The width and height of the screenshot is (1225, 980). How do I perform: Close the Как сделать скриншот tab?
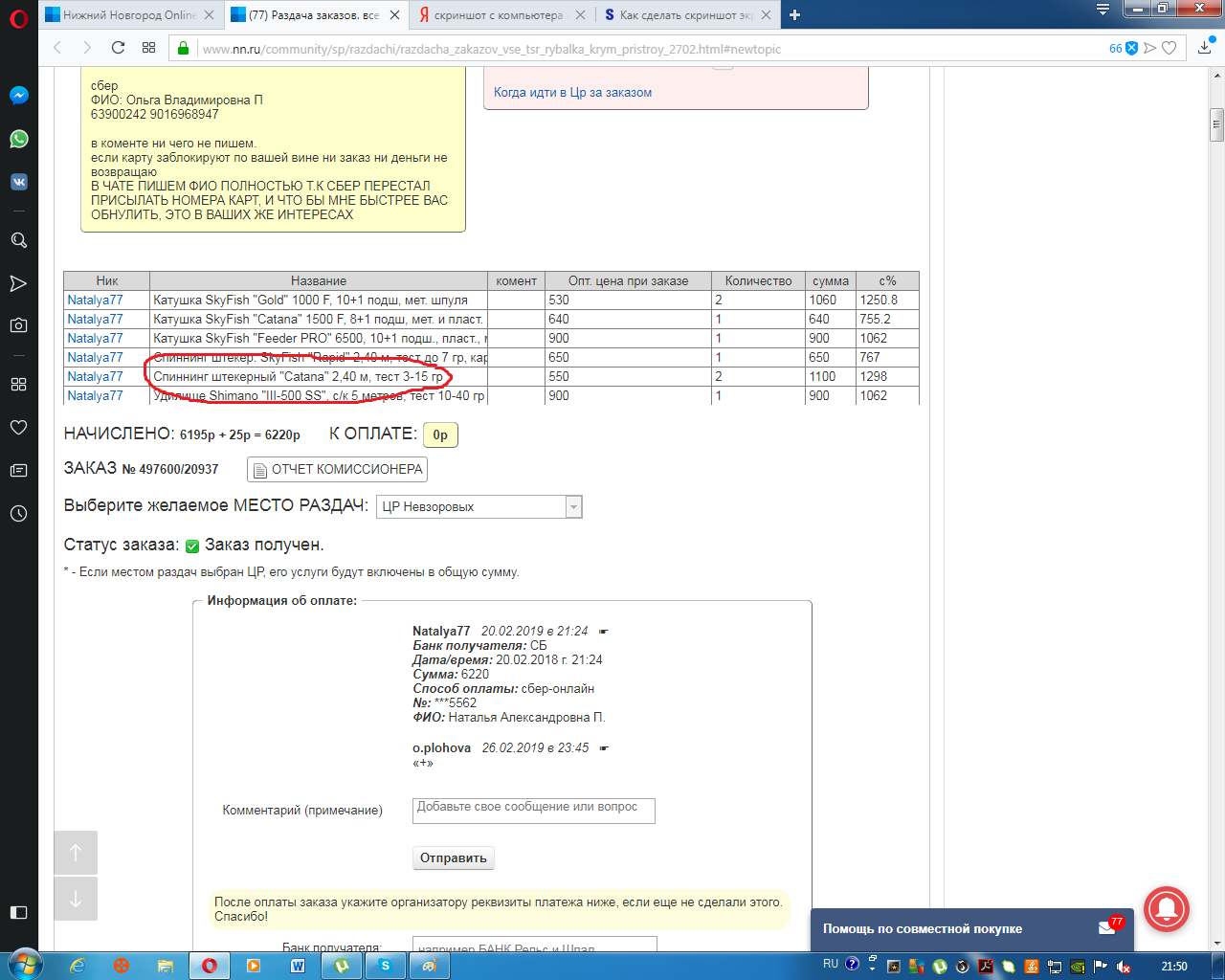[766, 14]
